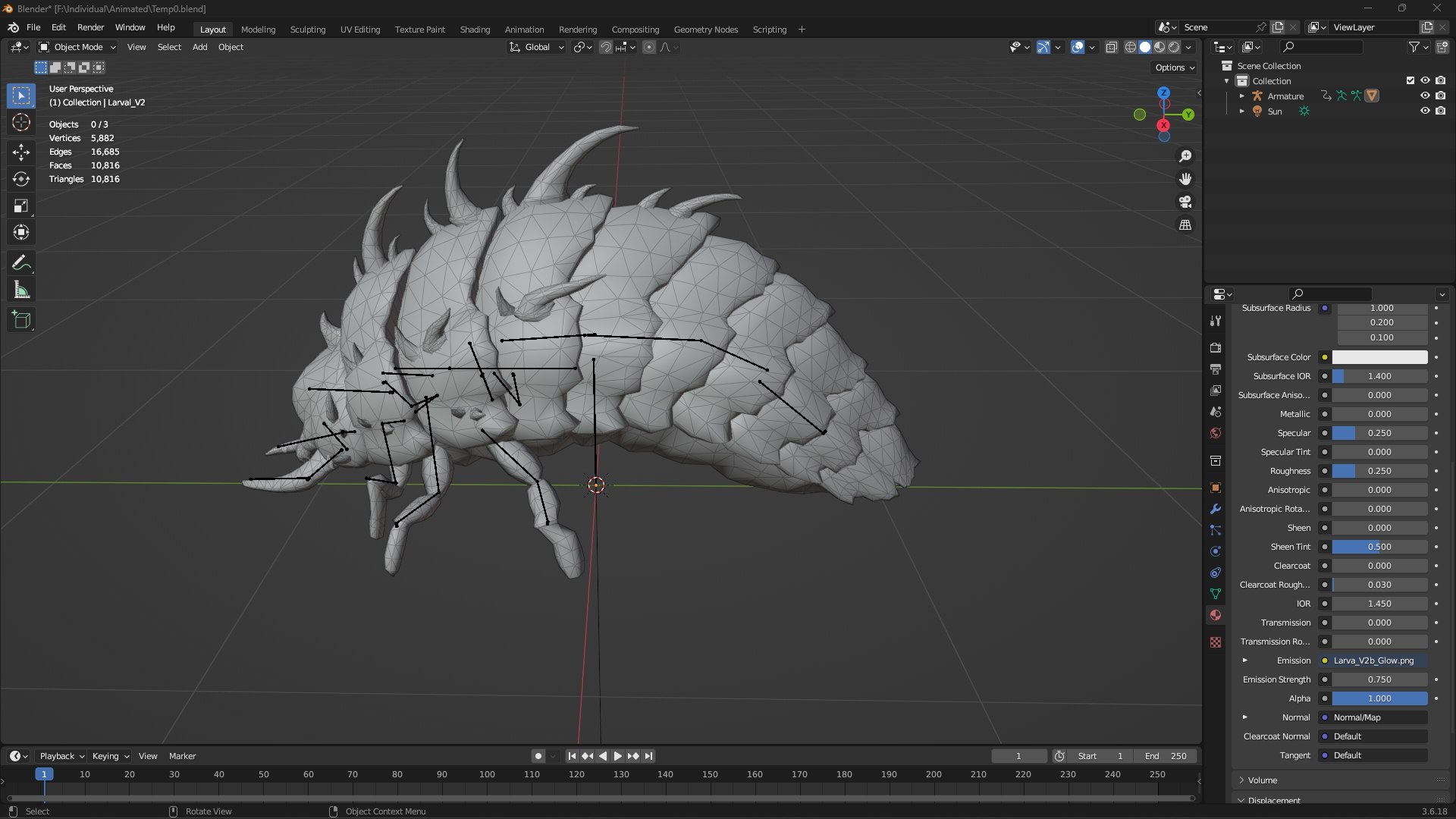Viewport: 1456px width, 819px height.
Task: Open the Render menu
Action: tap(90, 27)
